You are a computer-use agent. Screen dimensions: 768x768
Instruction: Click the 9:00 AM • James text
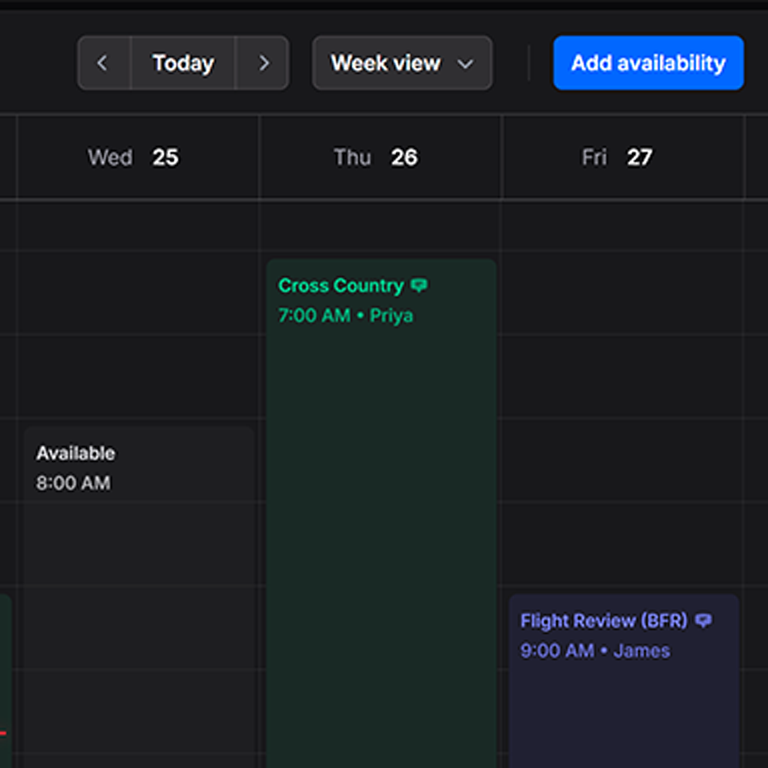click(x=595, y=651)
